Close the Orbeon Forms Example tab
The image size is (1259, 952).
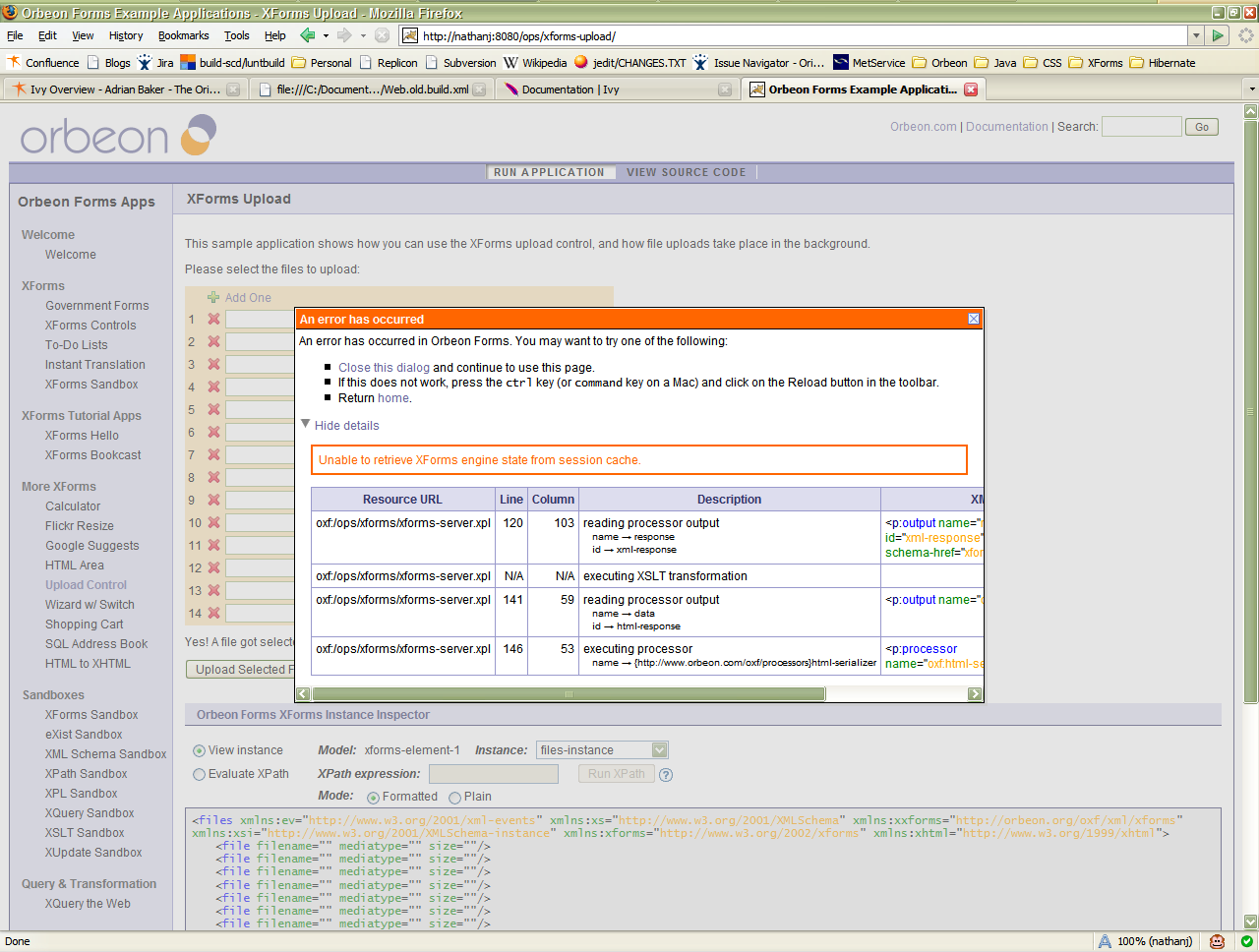[971, 89]
